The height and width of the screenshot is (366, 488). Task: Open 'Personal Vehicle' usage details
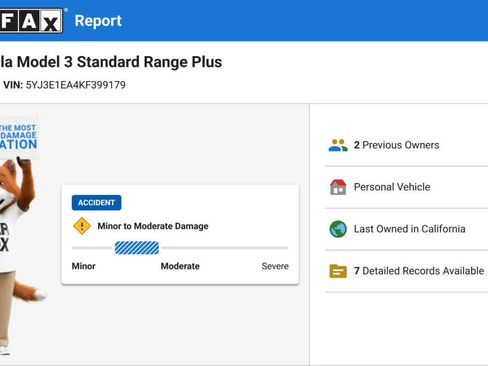[x=407, y=187]
